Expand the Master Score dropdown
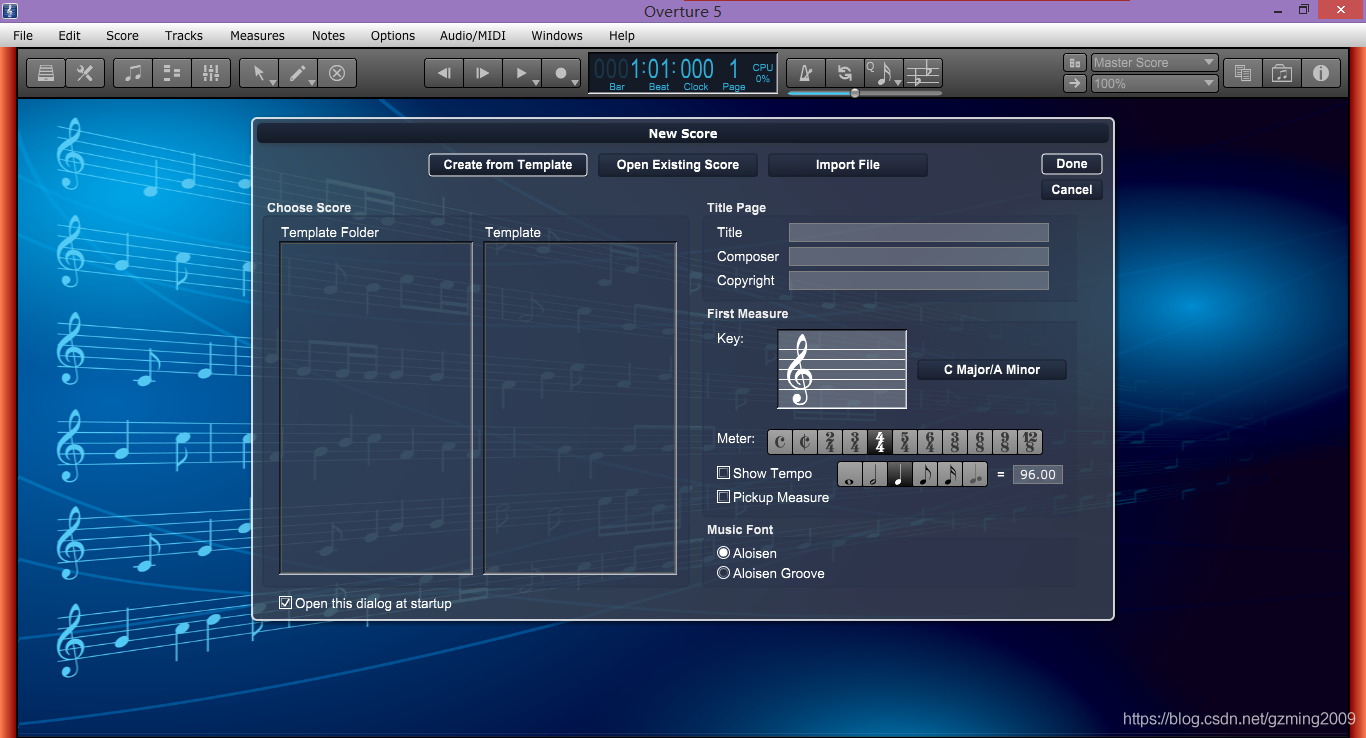The image size is (1366, 738). tap(1155, 62)
